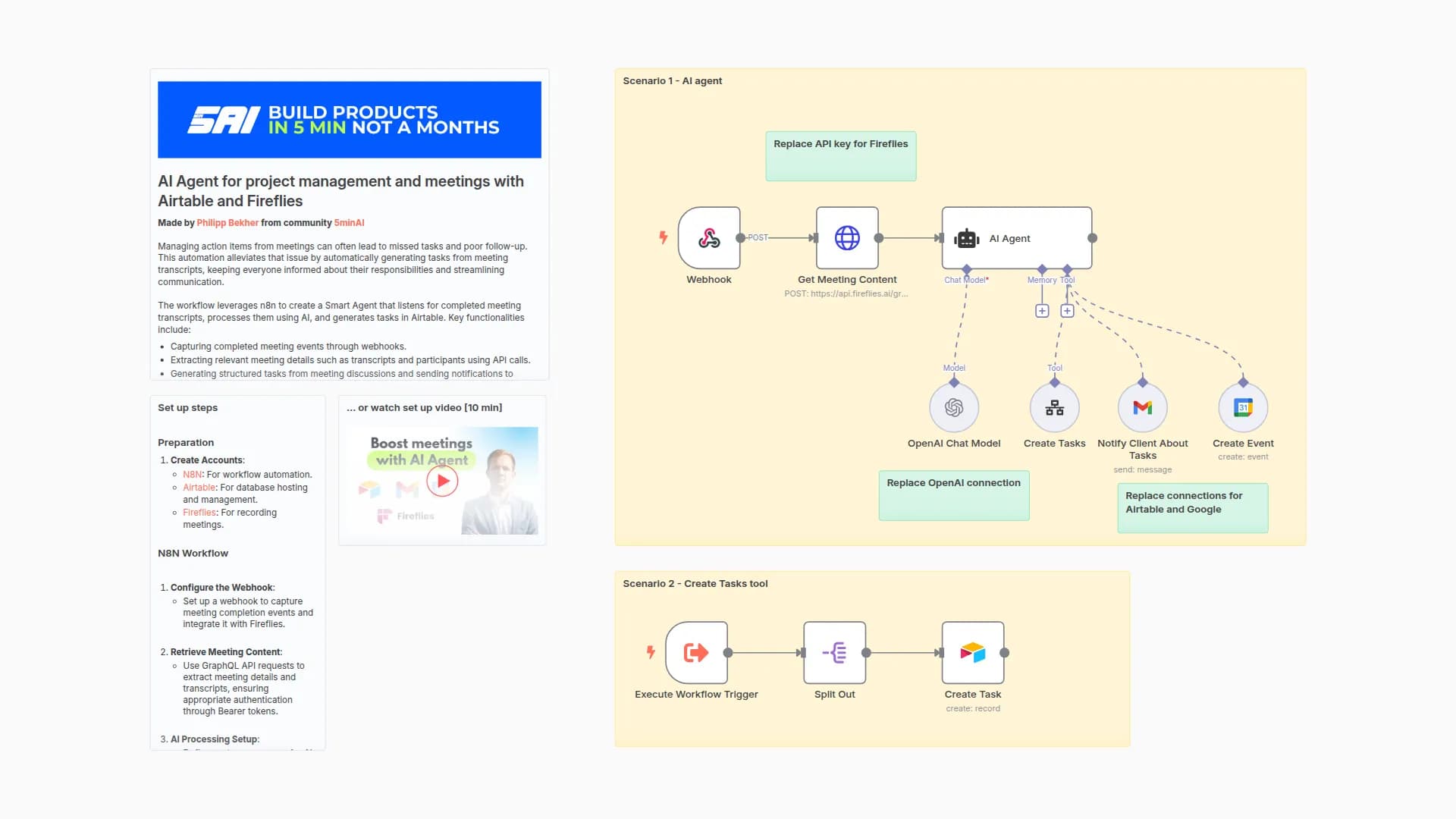
Task: Click the Create Task node output connector
Action: [1004, 653]
